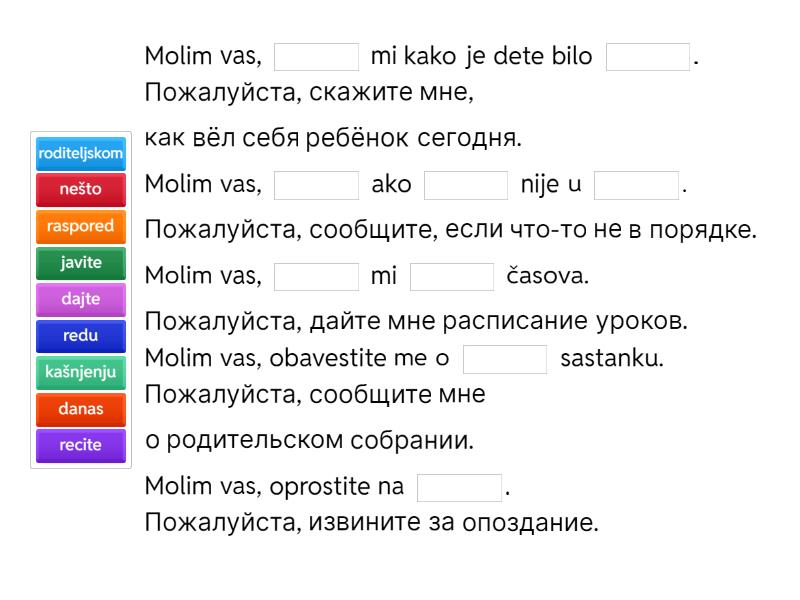Choose the green 'javite' word tile
Image resolution: width=800 pixels, height=600 pixels.
80,262
